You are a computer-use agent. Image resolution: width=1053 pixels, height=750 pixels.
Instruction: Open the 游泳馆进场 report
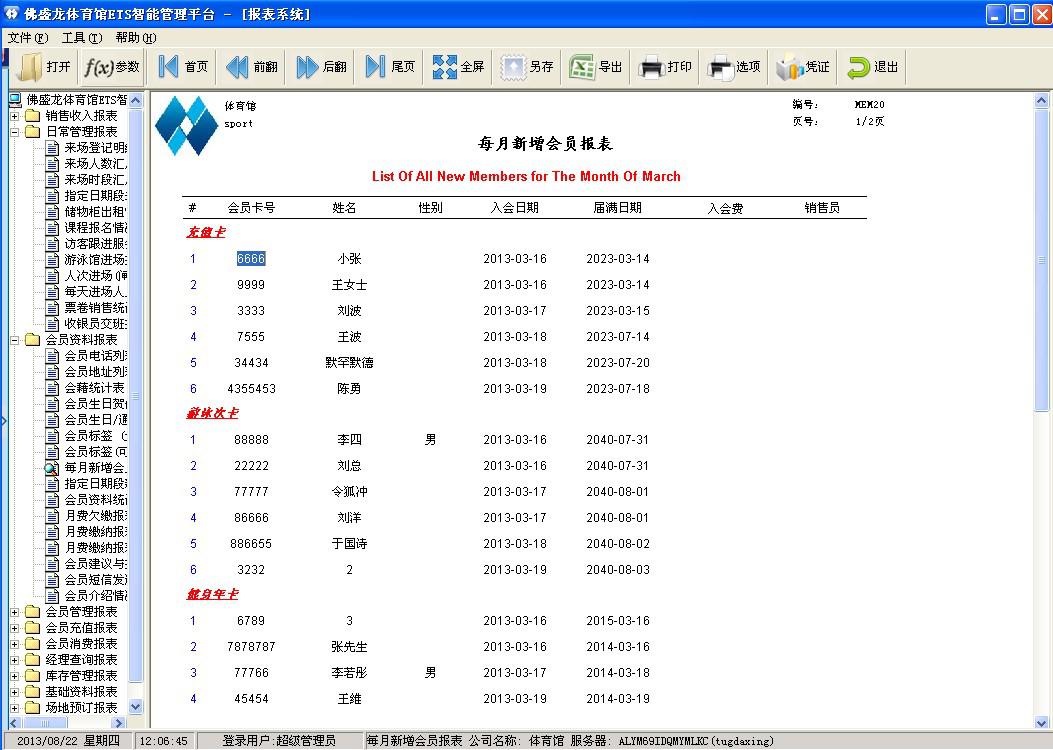95,259
